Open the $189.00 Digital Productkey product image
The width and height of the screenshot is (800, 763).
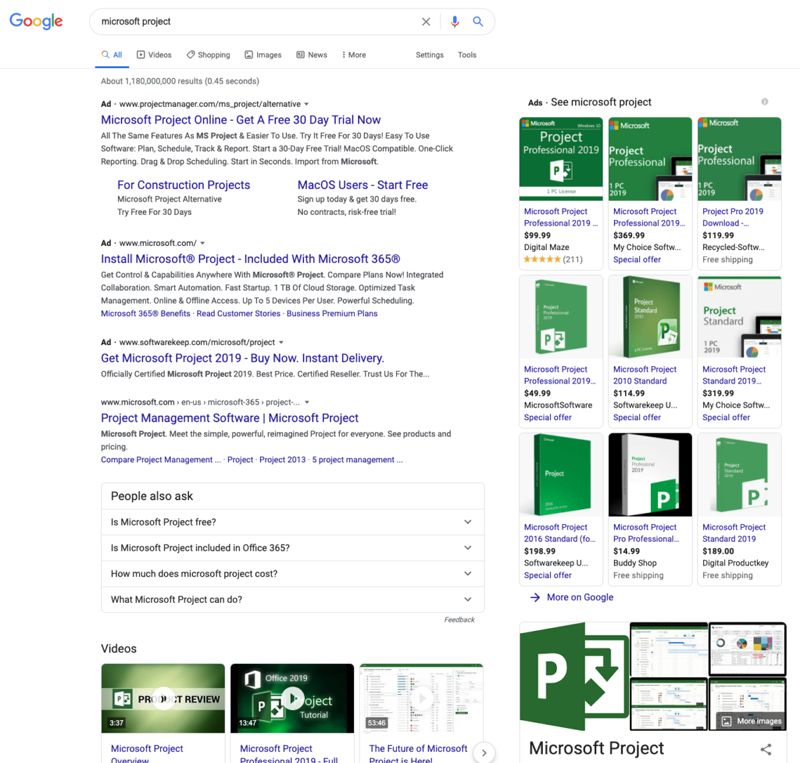739,475
